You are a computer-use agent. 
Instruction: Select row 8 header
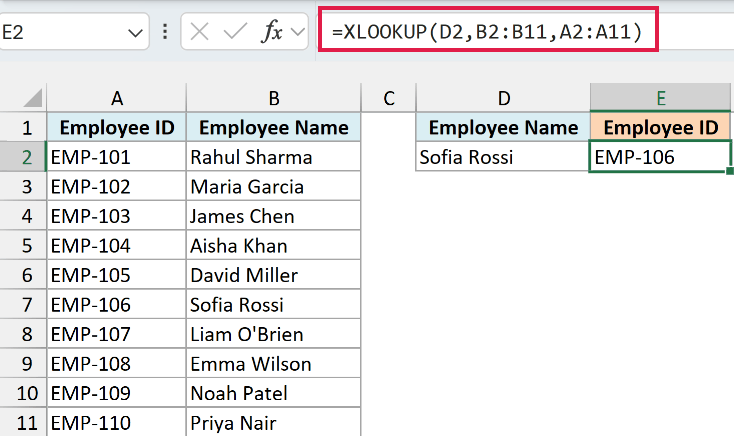pyautogui.click(x=23, y=334)
